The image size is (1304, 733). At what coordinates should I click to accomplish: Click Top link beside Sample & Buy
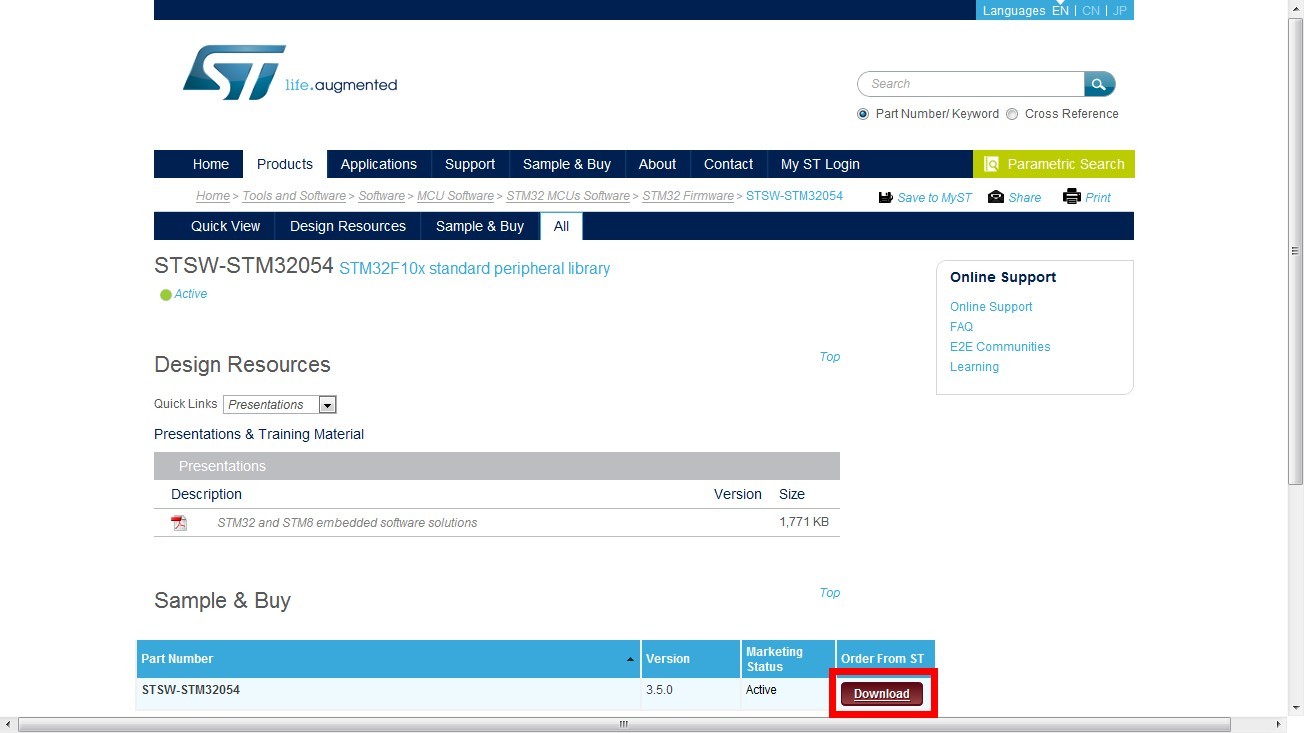(x=830, y=593)
